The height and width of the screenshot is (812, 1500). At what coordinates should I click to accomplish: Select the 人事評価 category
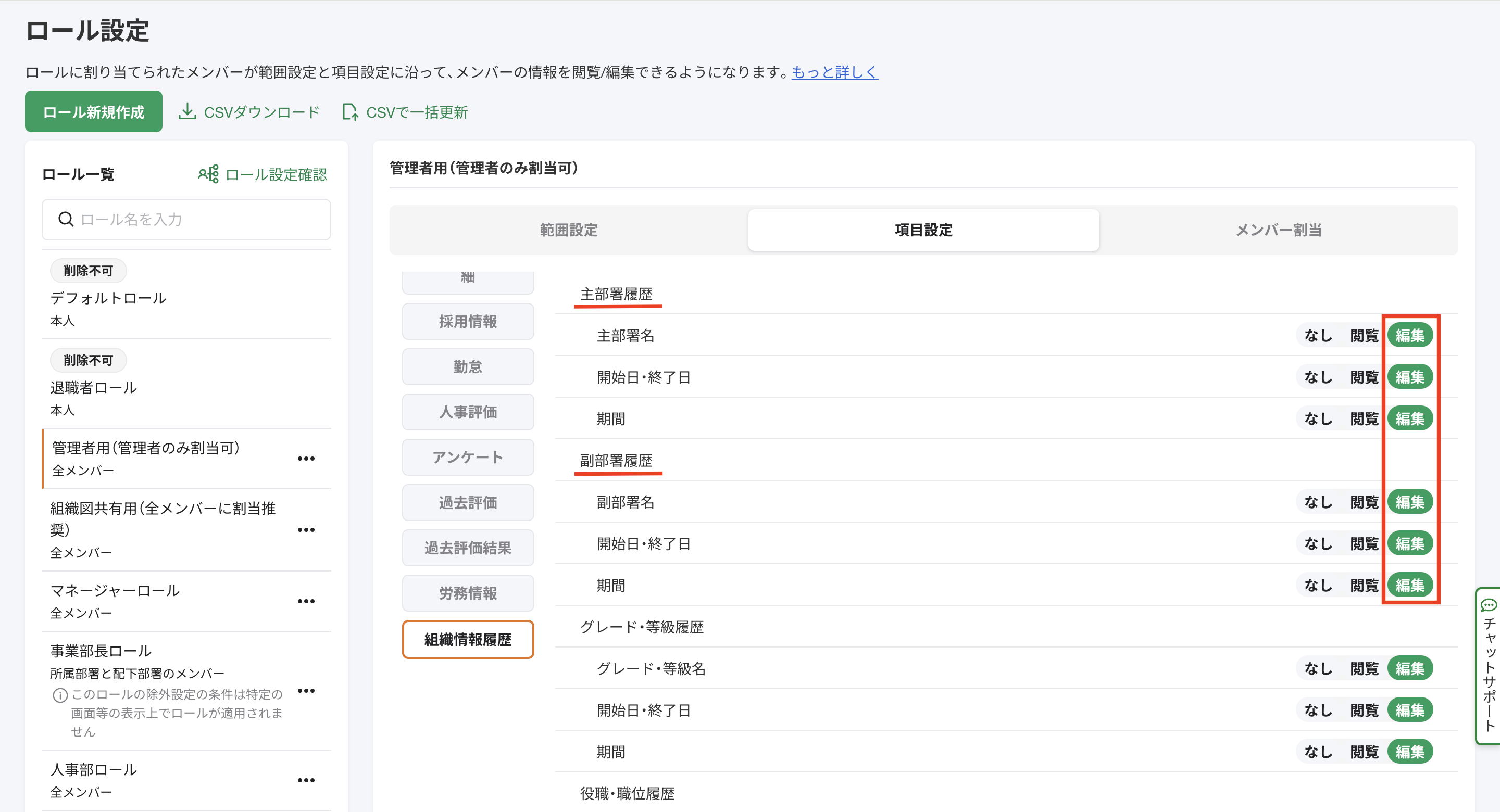[x=468, y=412]
